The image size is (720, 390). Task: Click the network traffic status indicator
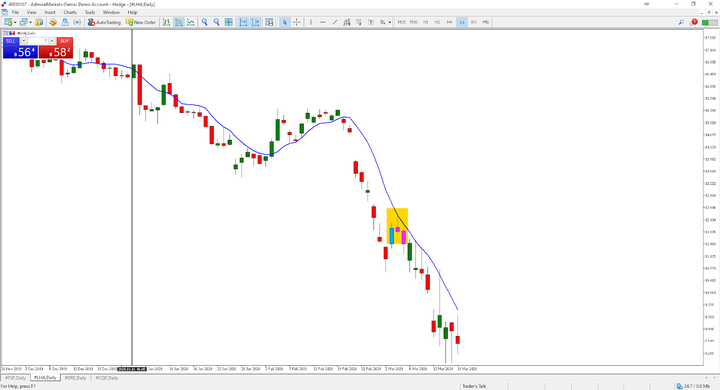694,386
